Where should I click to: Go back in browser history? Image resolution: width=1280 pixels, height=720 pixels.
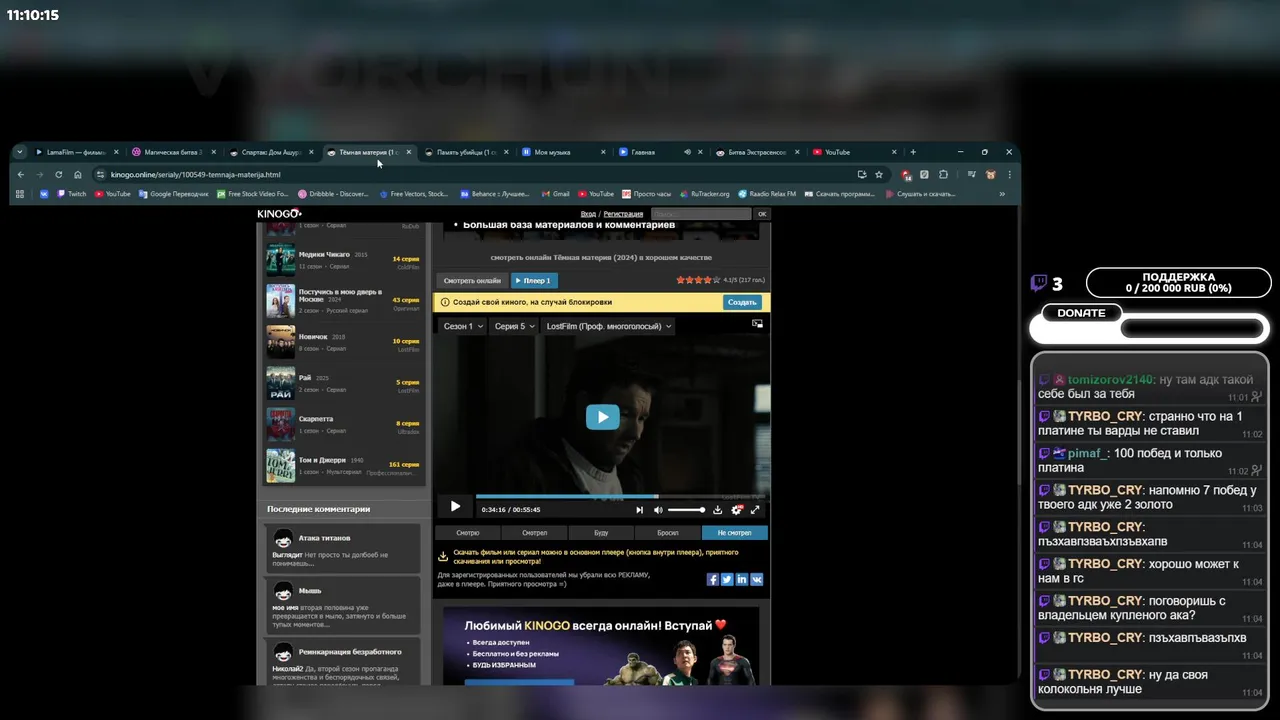[x=21, y=174]
